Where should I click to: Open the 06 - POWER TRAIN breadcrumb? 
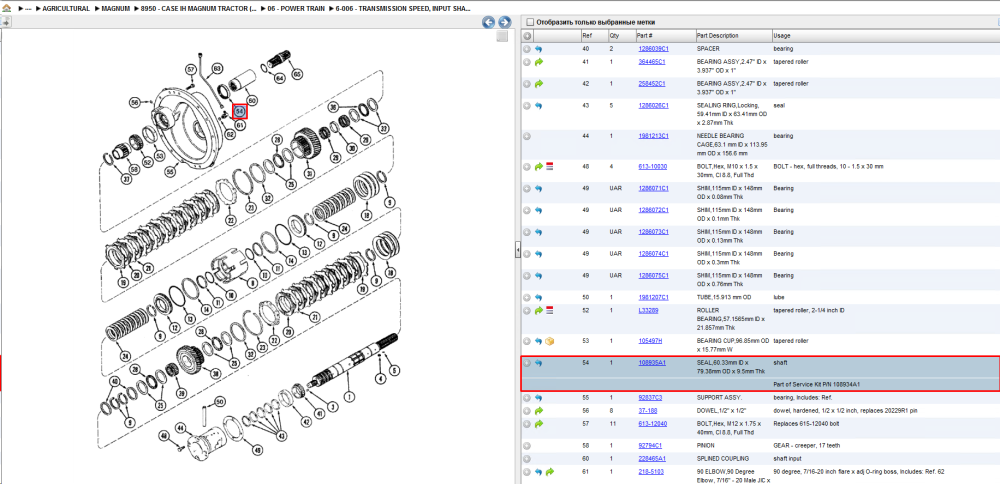click(x=295, y=9)
